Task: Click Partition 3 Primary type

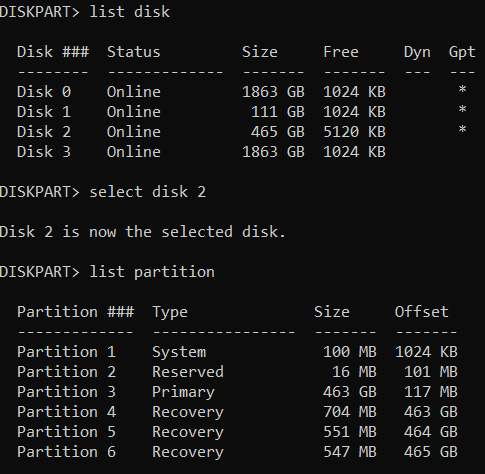Action: (183, 392)
